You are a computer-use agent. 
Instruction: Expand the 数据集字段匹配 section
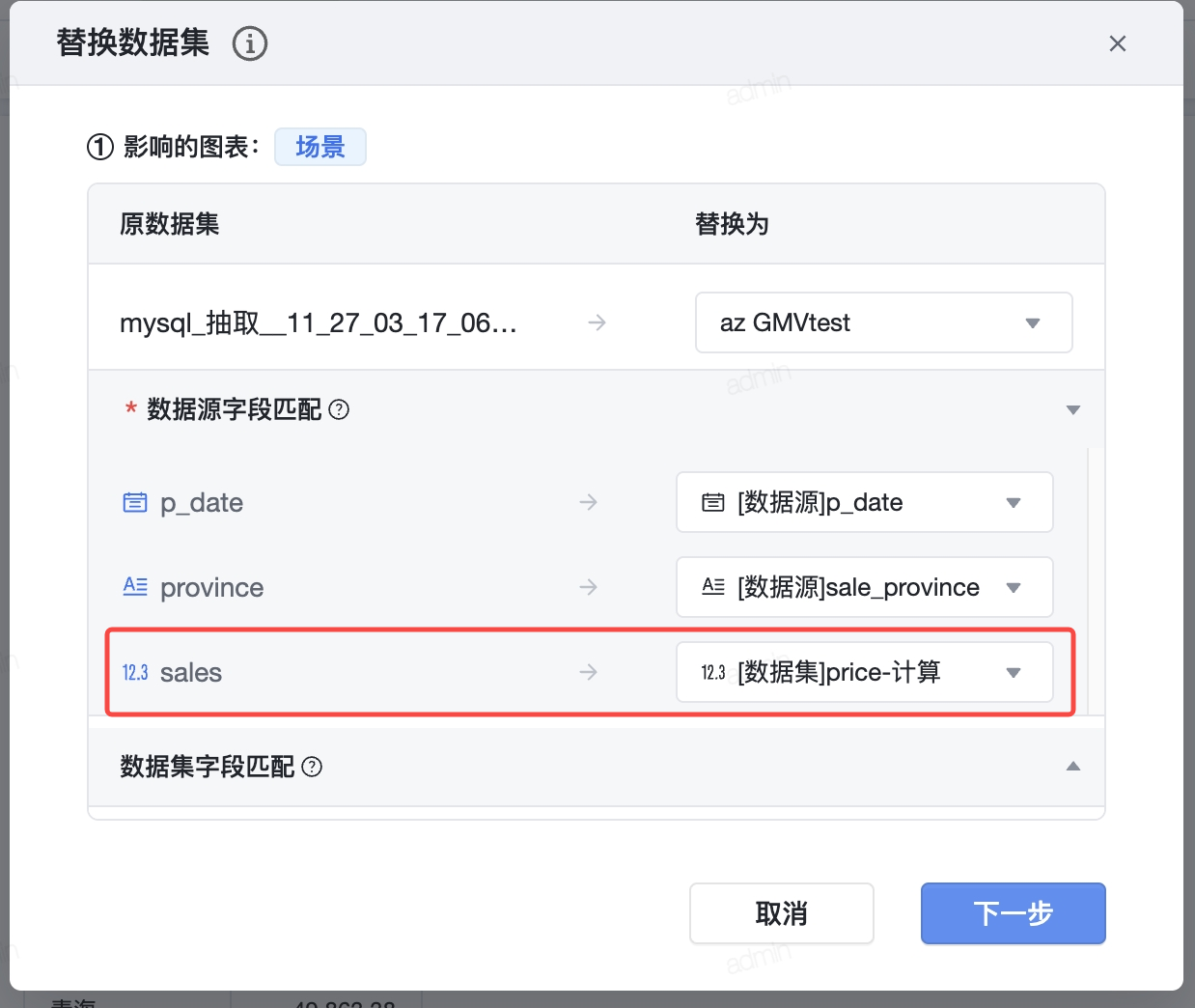click(1072, 767)
